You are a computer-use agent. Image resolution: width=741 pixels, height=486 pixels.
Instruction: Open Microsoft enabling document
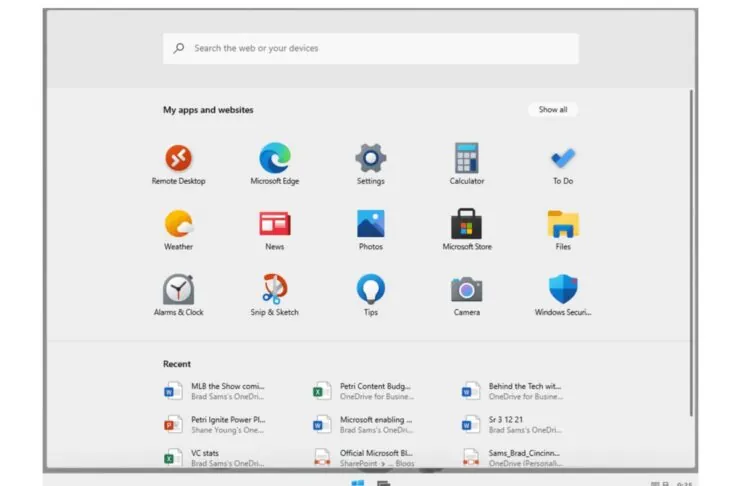(x=363, y=425)
